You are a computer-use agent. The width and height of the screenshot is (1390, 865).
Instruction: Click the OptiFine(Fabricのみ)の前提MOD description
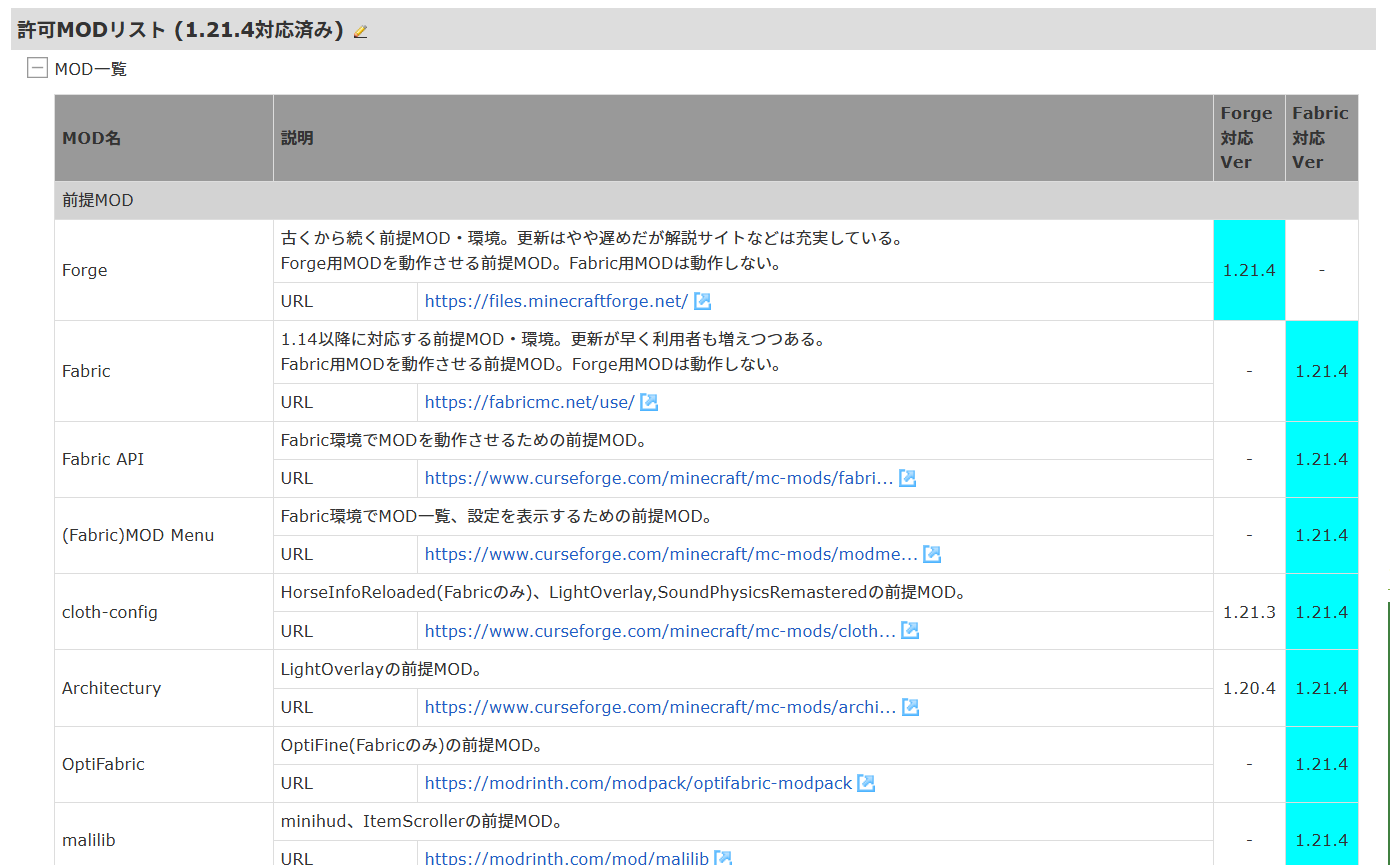[x=412, y=745]
